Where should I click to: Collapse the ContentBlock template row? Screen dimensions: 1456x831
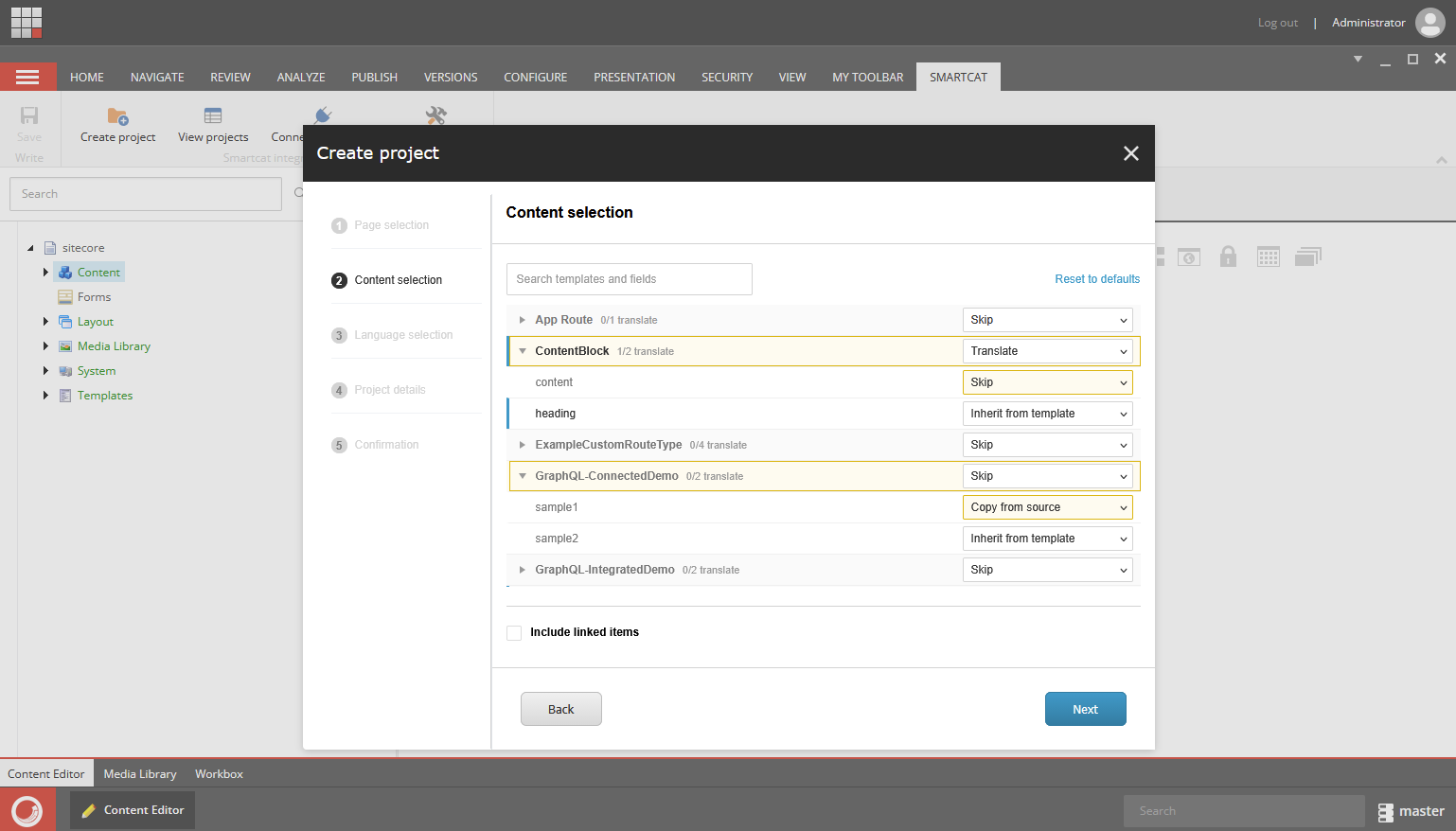click(x=522, y=351)
